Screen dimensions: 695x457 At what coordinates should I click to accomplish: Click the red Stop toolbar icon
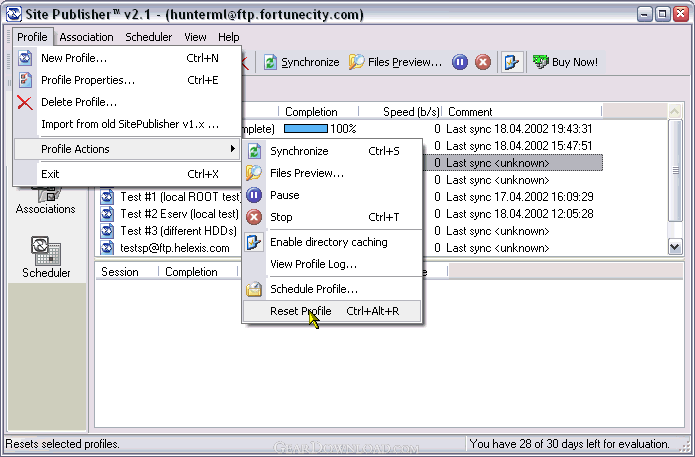(483, 62)
